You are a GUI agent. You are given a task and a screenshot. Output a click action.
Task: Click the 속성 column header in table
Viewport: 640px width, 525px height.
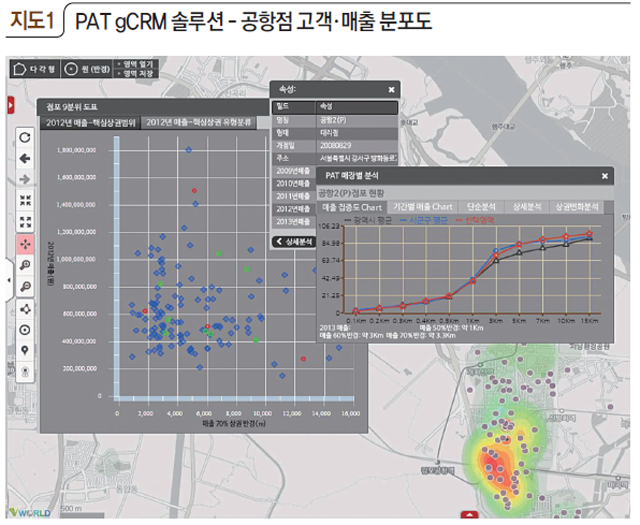[357, 107]
